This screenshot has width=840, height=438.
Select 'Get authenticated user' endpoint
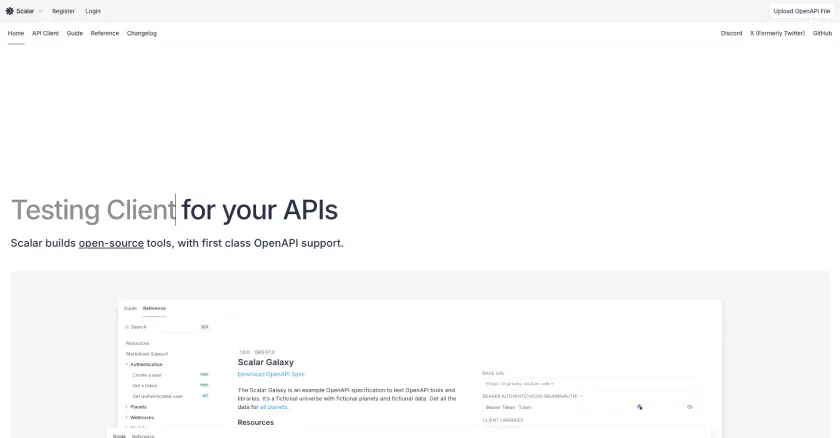(170, 396)
